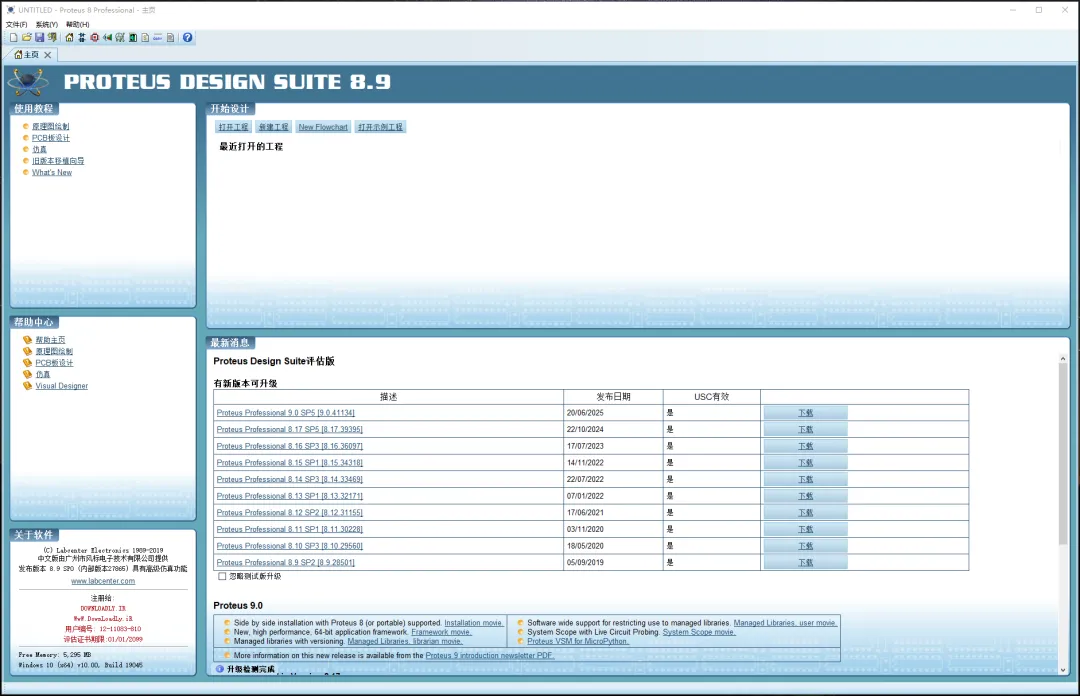
Task: Visit the www.labcenter.com link
Action: pos(103,581)
